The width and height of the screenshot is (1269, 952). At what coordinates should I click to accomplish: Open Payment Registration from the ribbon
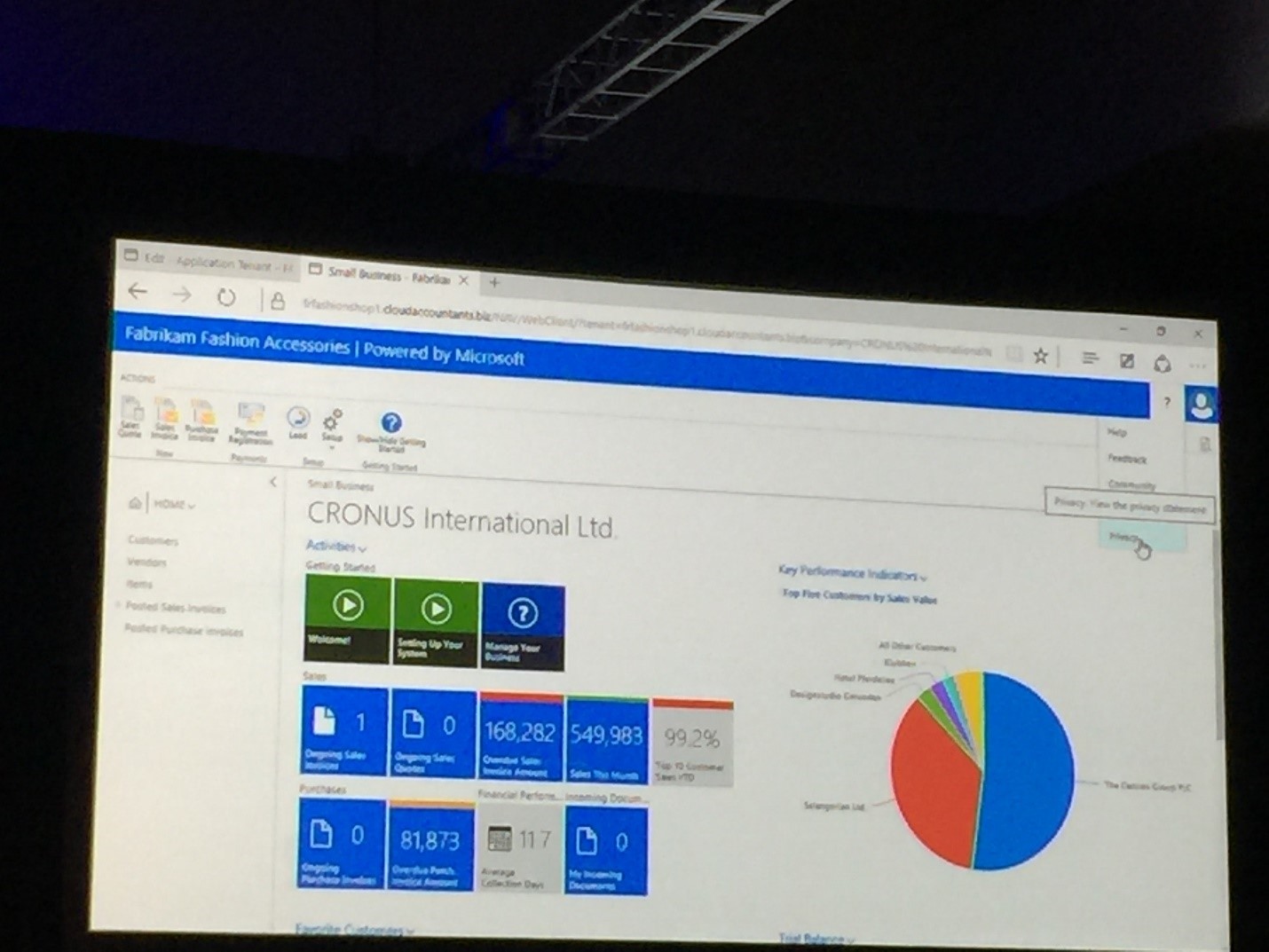[251, 422]
